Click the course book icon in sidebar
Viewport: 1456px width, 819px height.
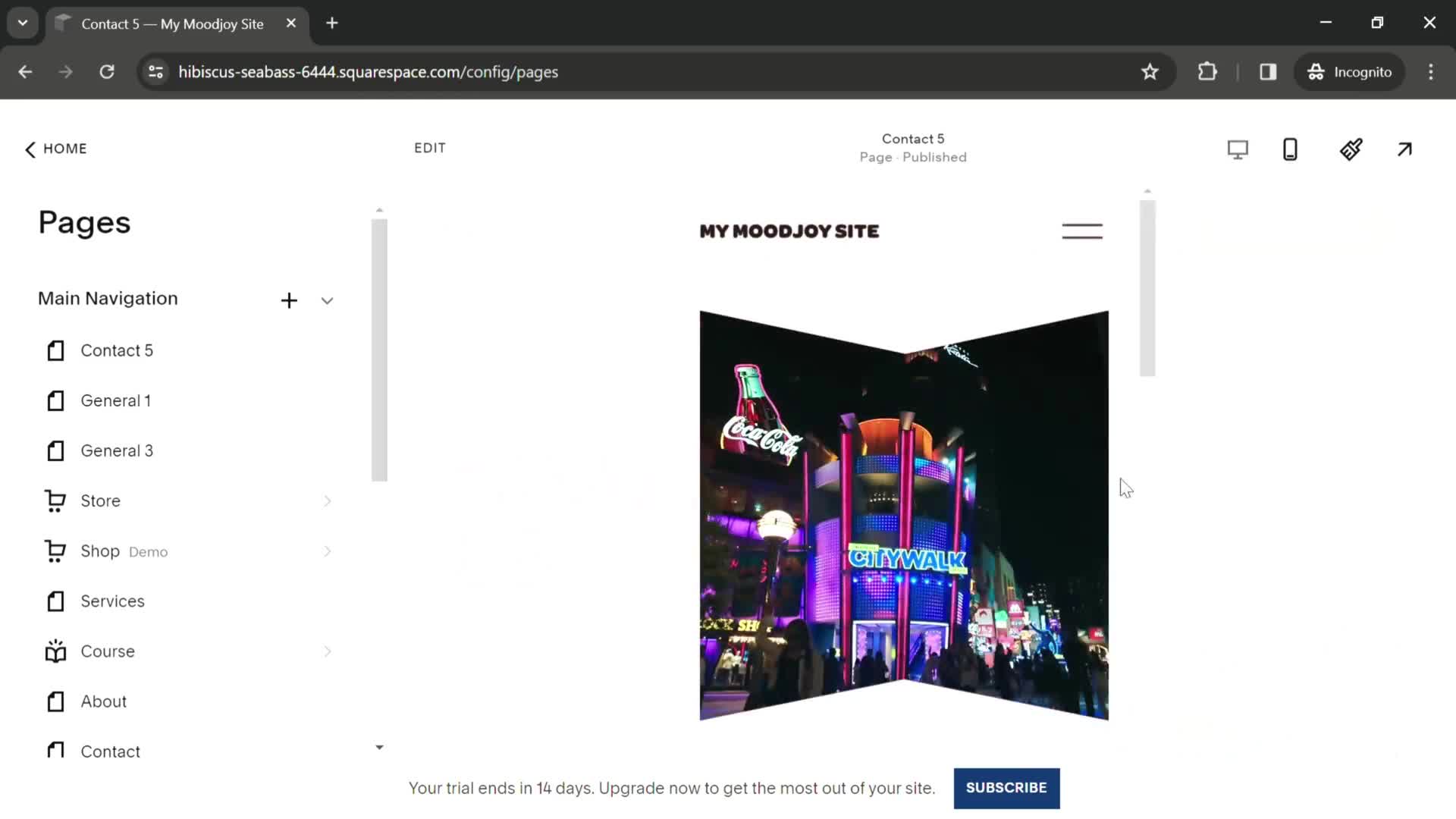(x=55, y=651)
